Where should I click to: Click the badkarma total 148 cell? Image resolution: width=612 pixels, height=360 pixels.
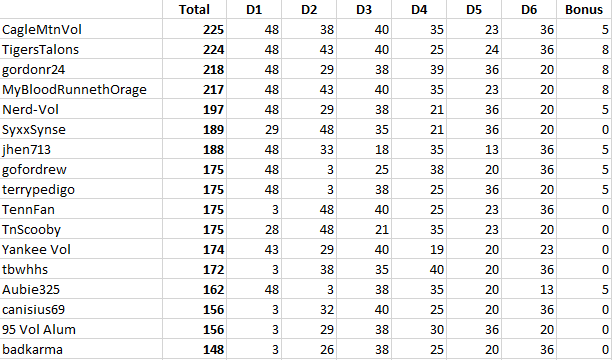click(194, 349)
